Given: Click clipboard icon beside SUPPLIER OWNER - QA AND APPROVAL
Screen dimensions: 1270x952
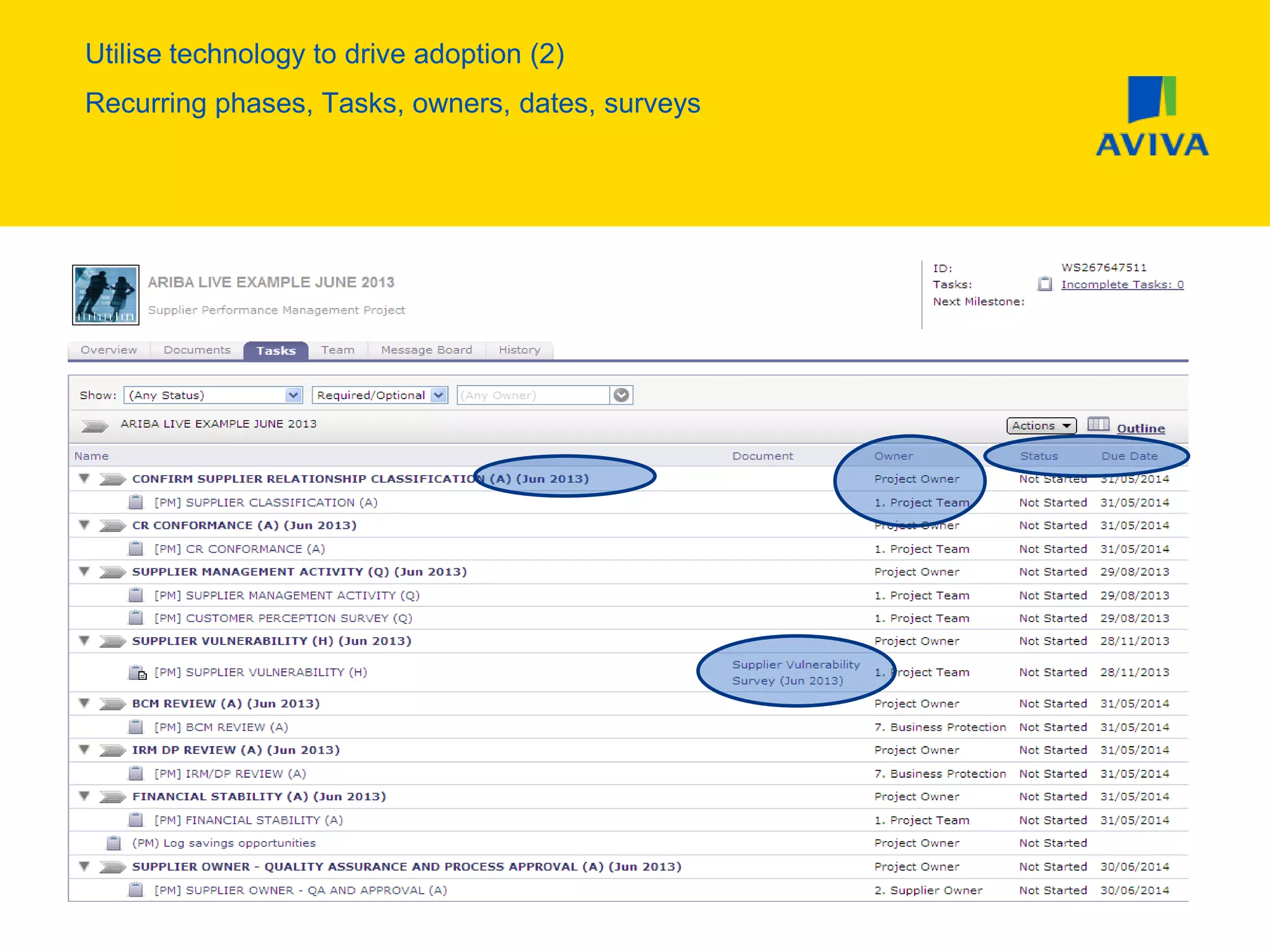Looking at the screenshot, I should tap(136, 889).
